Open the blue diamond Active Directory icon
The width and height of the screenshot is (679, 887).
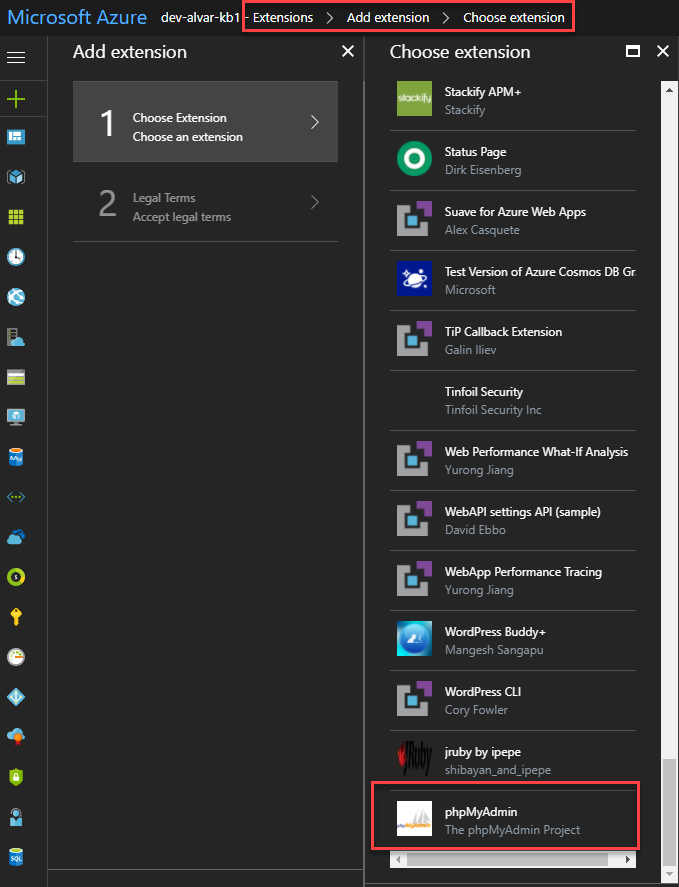pyautogui.click(x=16, y=697)
